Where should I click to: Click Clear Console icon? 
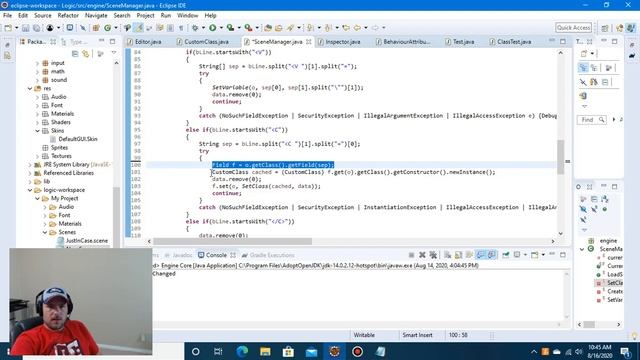click(x=448, y=255)
